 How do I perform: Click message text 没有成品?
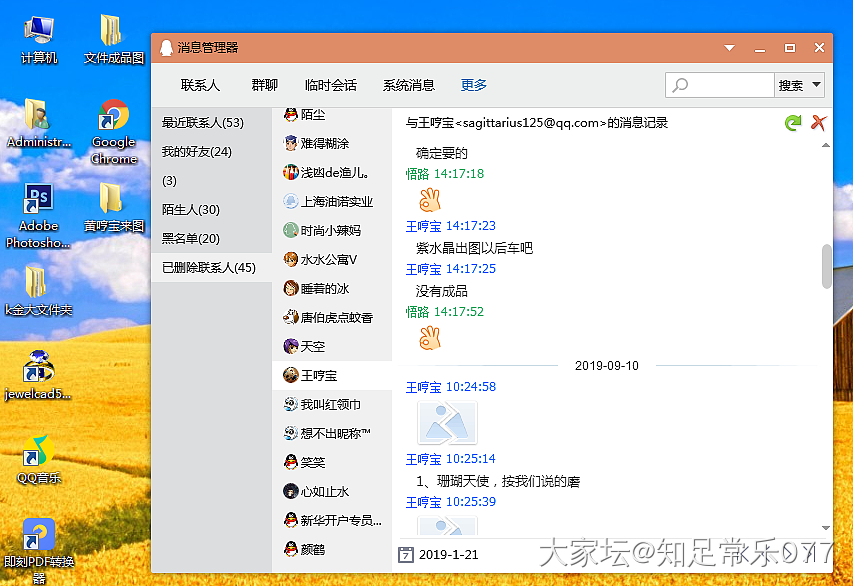442,291
